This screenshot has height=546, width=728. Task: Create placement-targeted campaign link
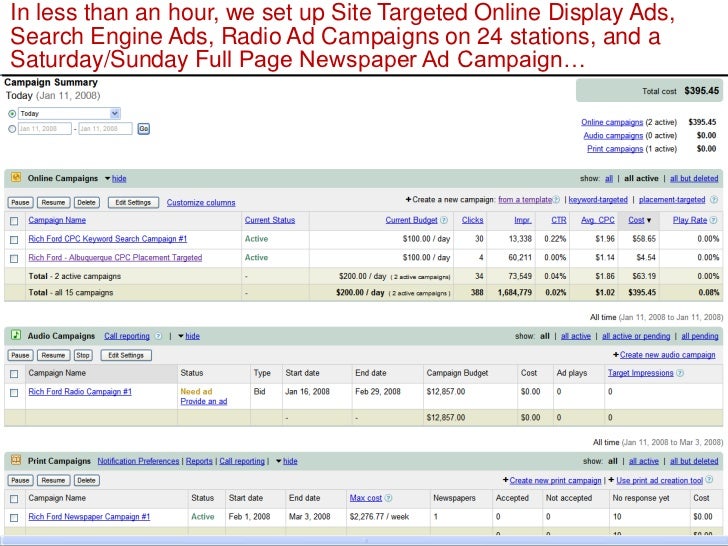pyautogui.click(x=672, y=200)
